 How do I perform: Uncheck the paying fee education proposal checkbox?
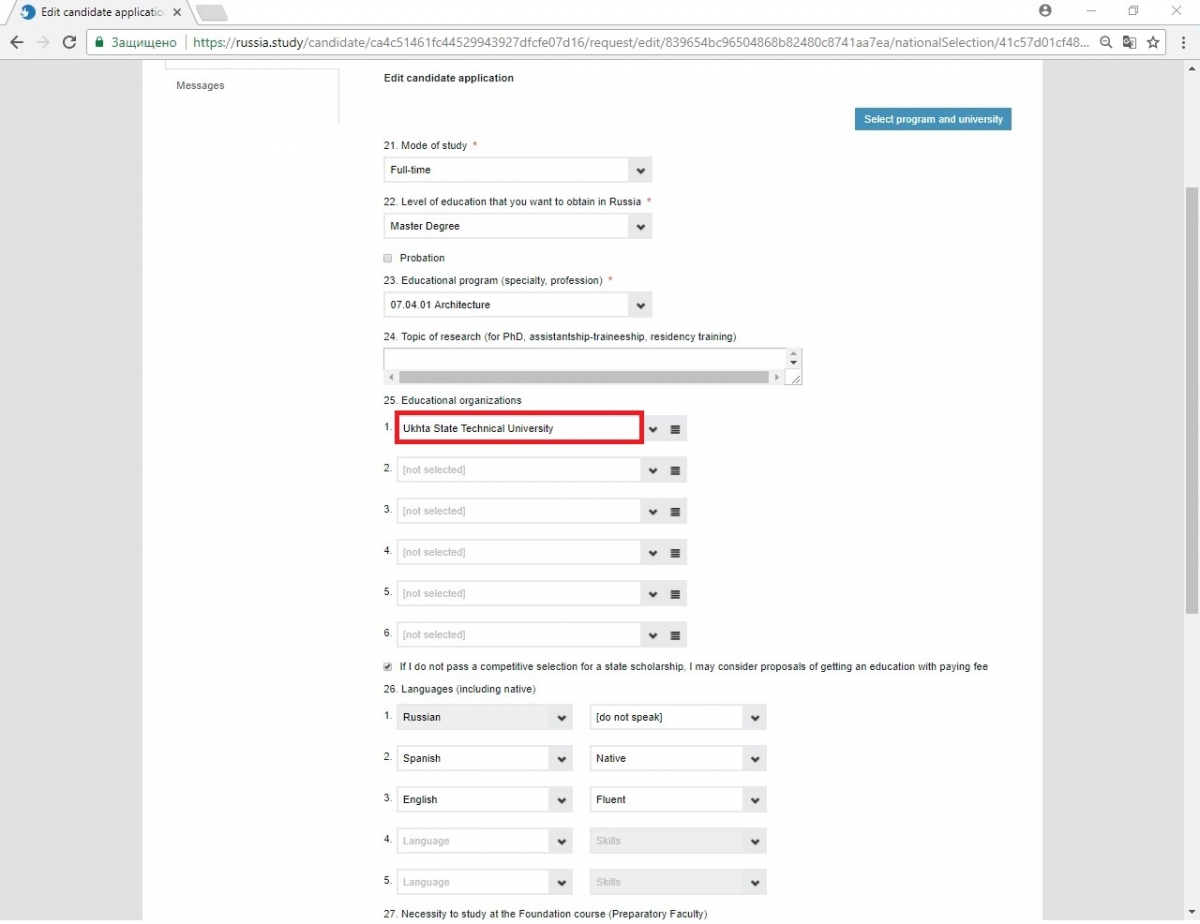[388, 667]
